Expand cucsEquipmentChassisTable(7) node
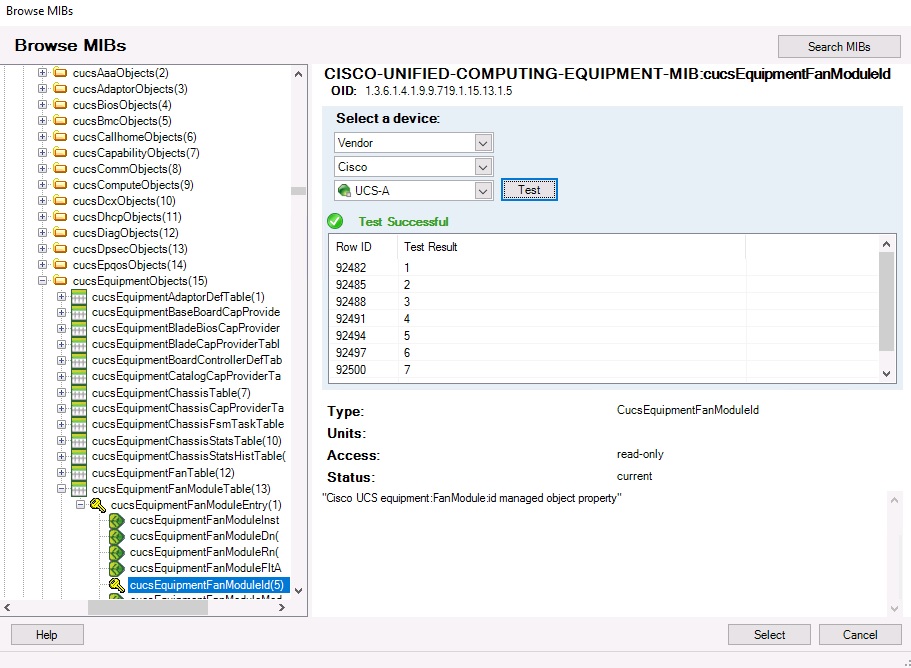The image size is (911, 668). click(62, 393)
